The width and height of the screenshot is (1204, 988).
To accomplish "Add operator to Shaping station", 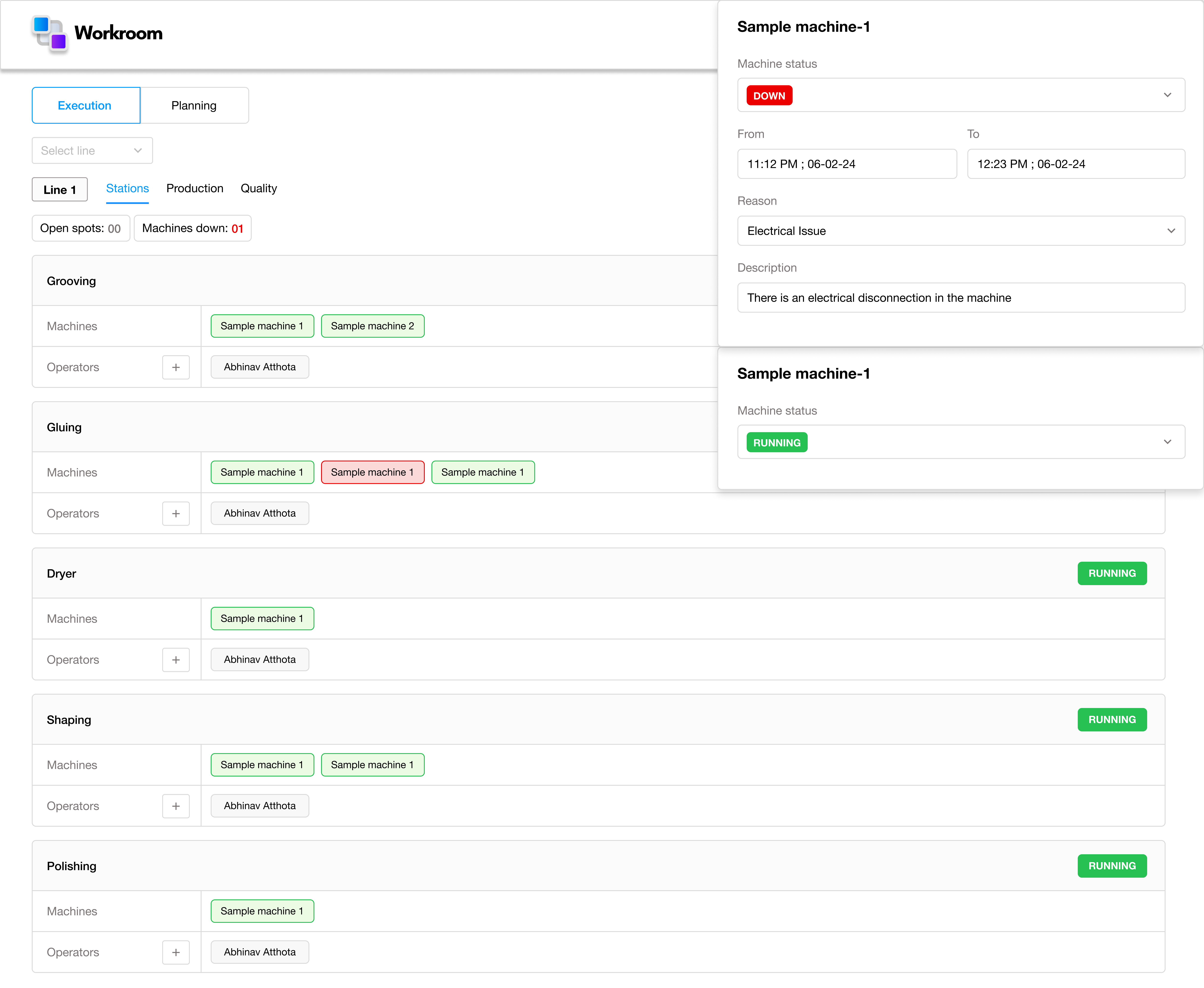I will click(x=176, y=806).
